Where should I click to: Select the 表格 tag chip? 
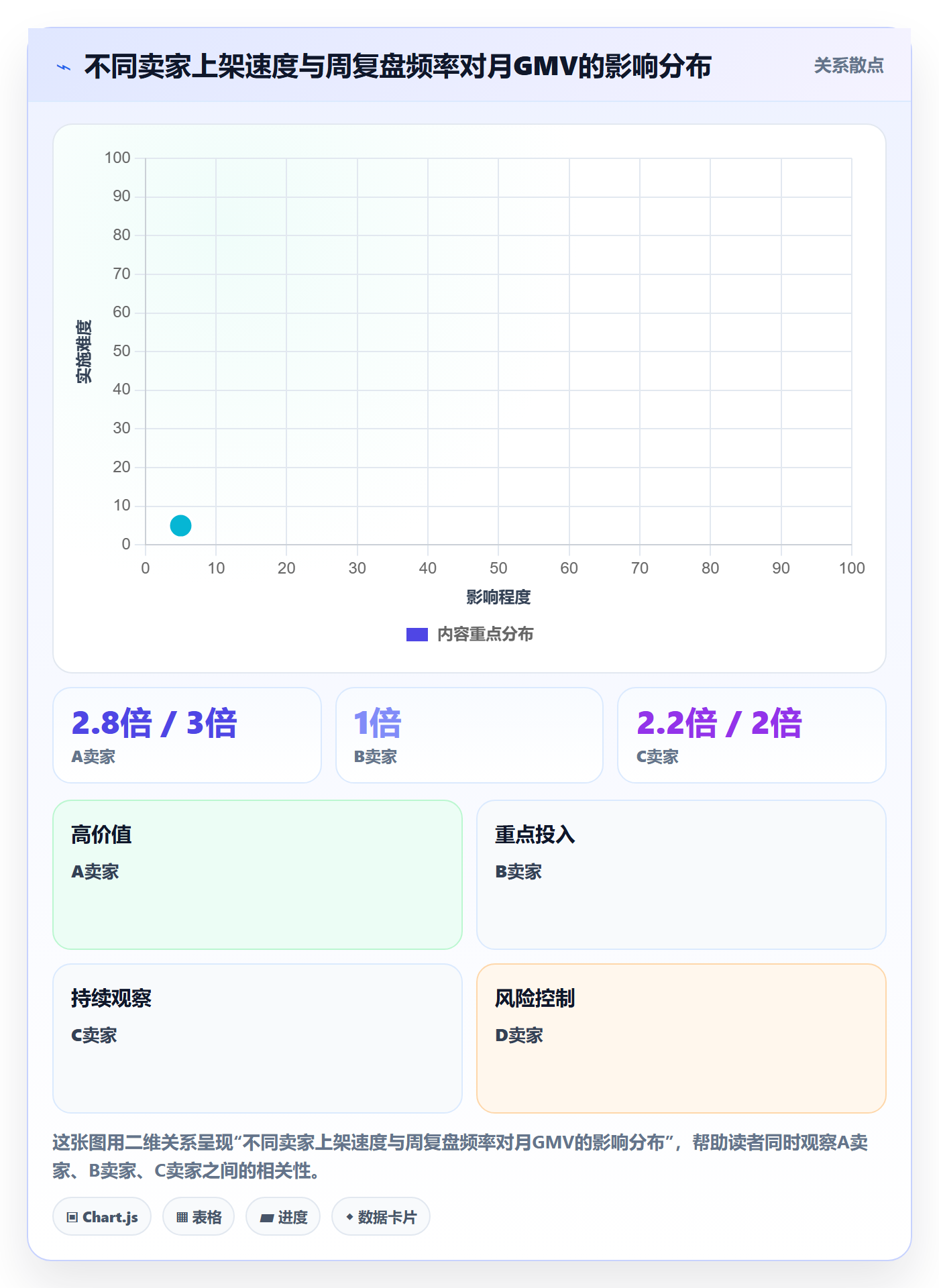199,1216
